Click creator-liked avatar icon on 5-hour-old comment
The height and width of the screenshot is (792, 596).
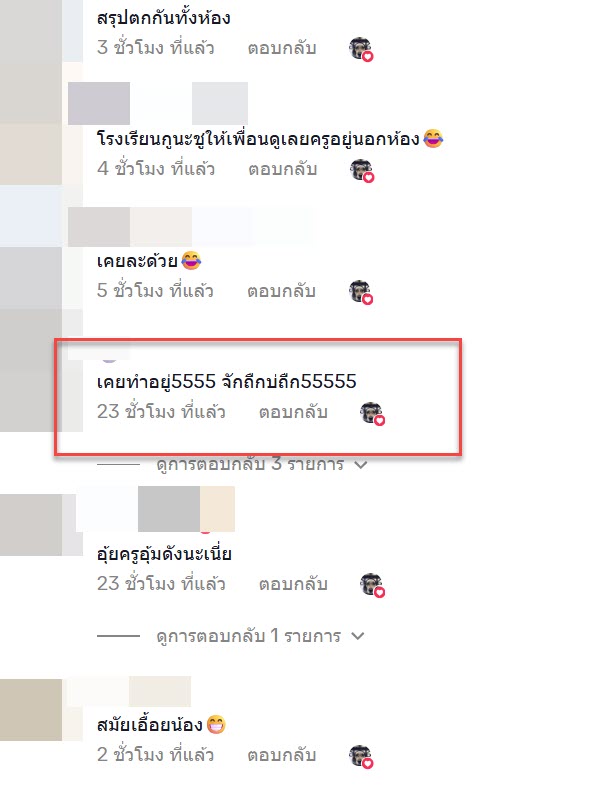click(x=361, y=292)
